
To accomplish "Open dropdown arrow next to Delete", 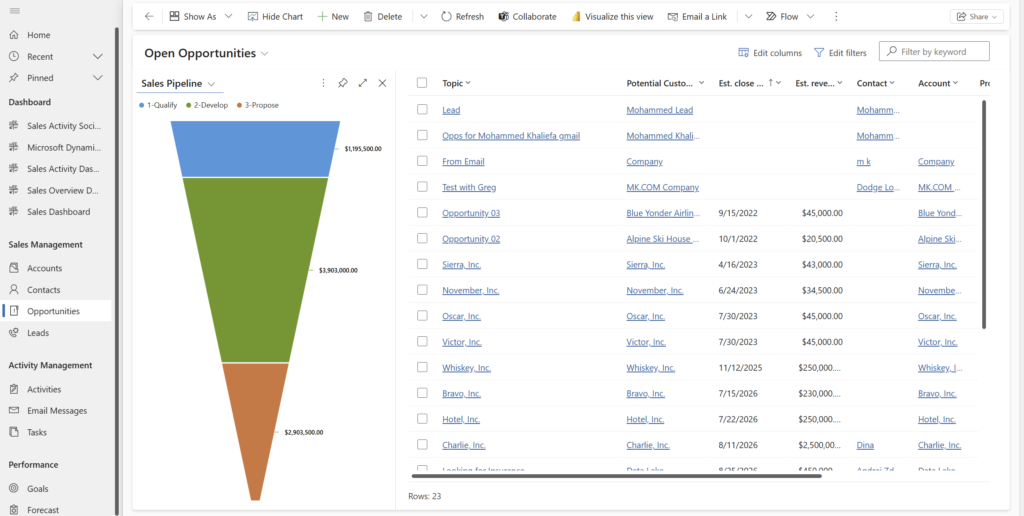I will (x=424, y=16).
